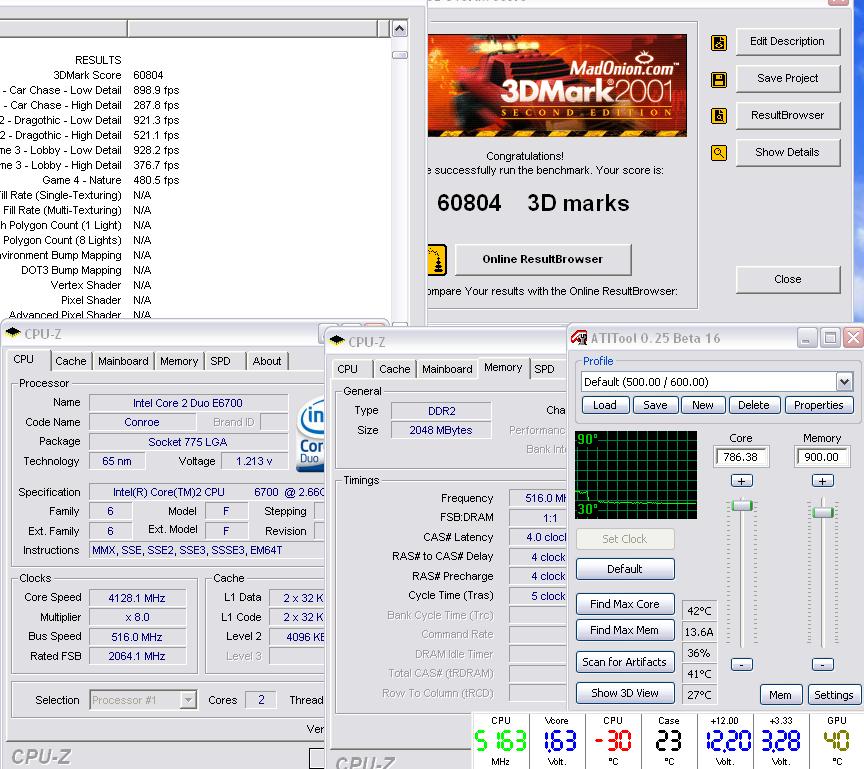Launch the Online ResultBrowser
This screenshot has width=864, height=769.
543,259
